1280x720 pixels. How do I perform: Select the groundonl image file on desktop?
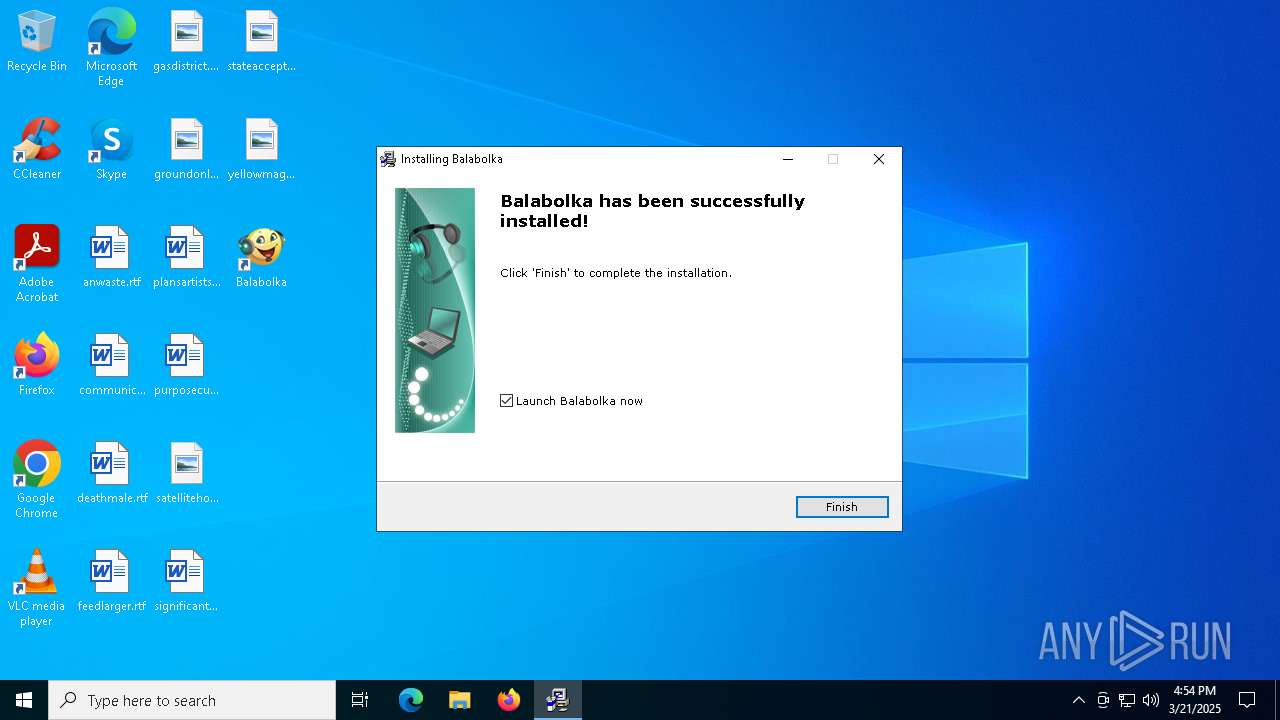(x=186, y=150)
